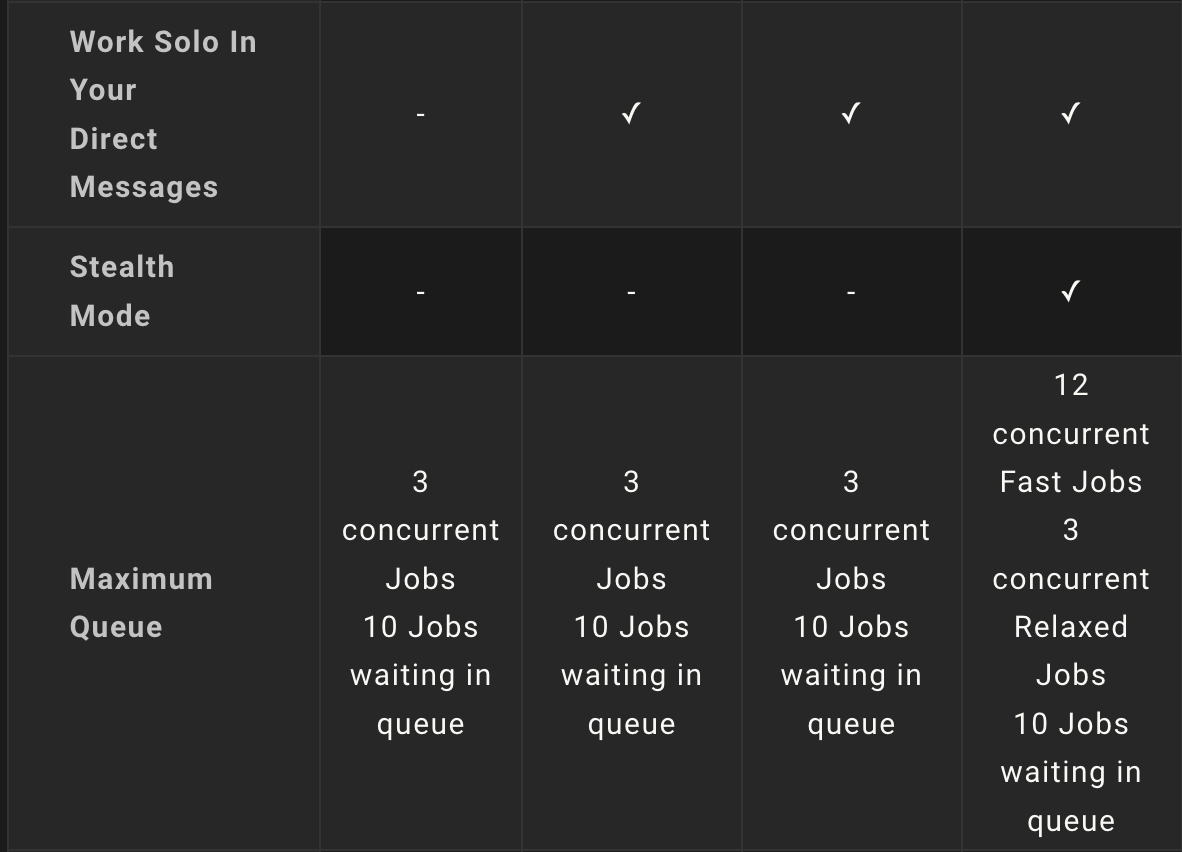Click the '12 concurrent Fast Jobs' text
1182x852 pixels.
pos(1071,433)
